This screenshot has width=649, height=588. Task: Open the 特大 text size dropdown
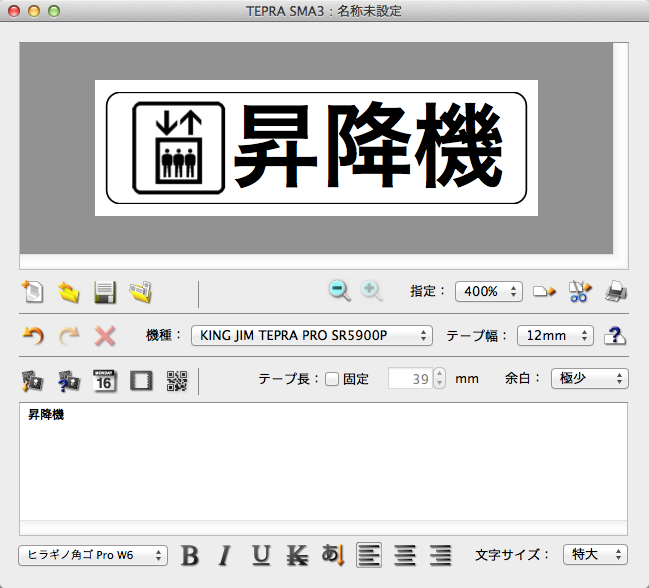click(595, 554)
